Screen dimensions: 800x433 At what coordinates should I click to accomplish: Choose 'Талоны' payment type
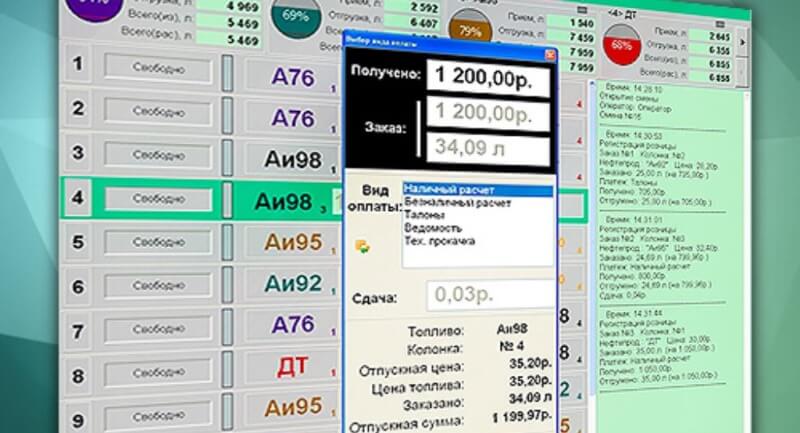tap(424, 215)
